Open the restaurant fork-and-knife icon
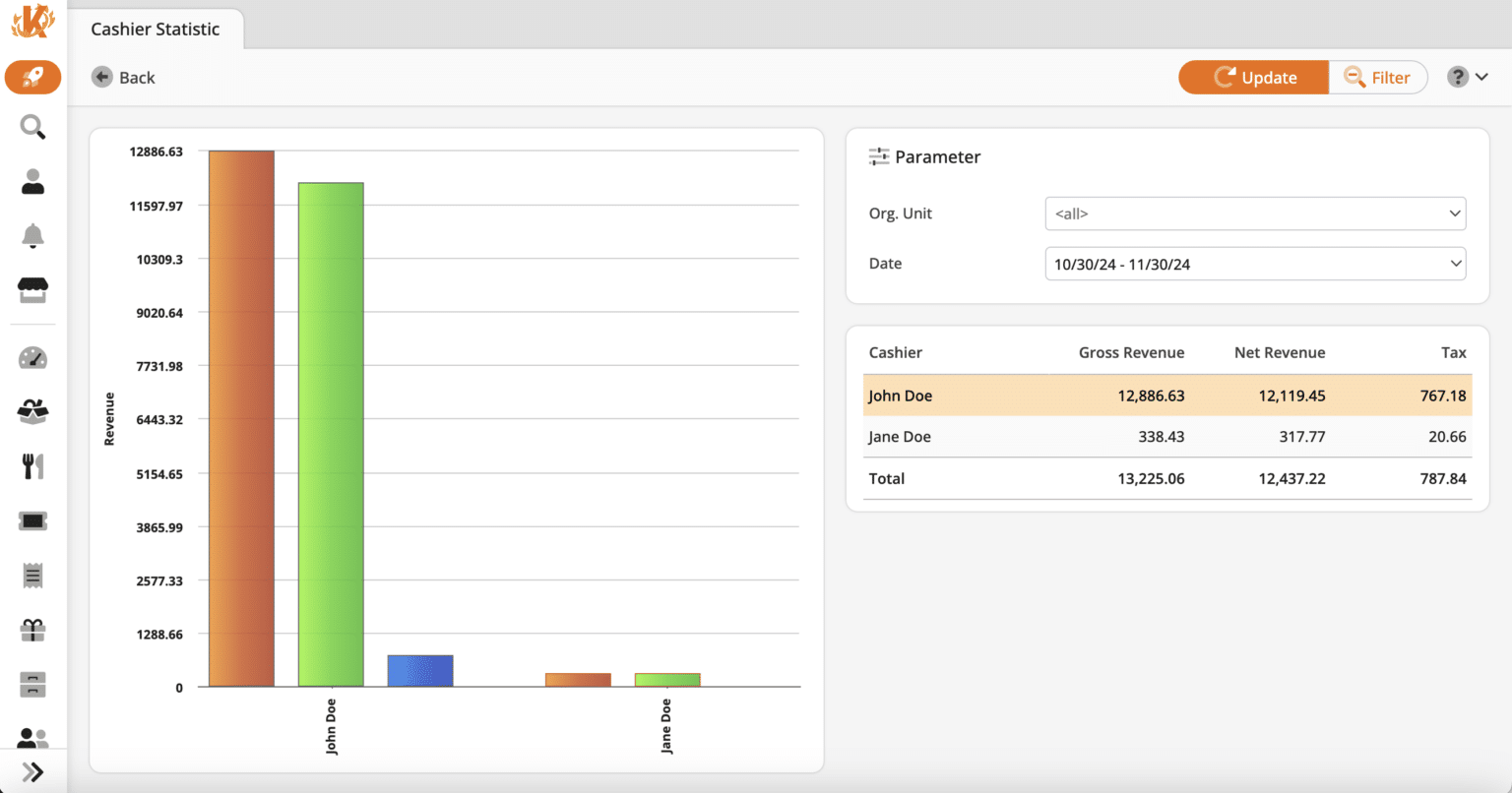The width and height of the screenshot is (1512, 793). pyautogui.click(x=32, y=465)
